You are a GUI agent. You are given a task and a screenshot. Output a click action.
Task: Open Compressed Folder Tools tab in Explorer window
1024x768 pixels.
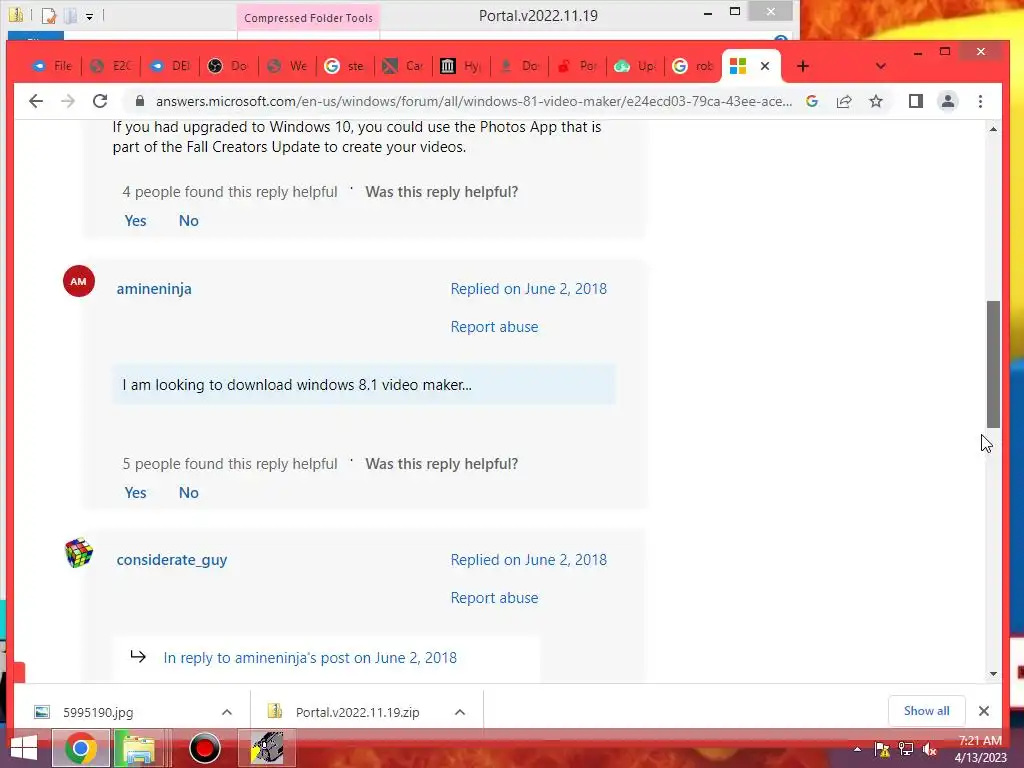[x=308, y=18]
